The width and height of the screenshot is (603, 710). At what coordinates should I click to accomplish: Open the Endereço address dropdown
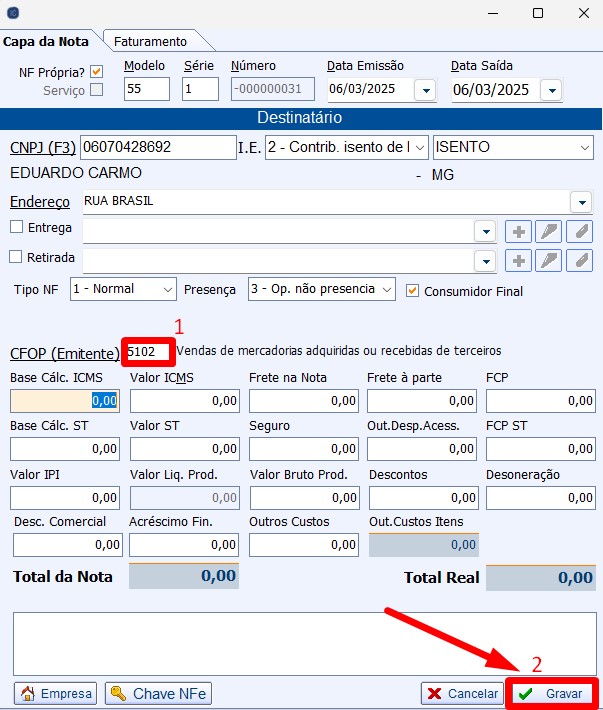click(x=581, y=202)
